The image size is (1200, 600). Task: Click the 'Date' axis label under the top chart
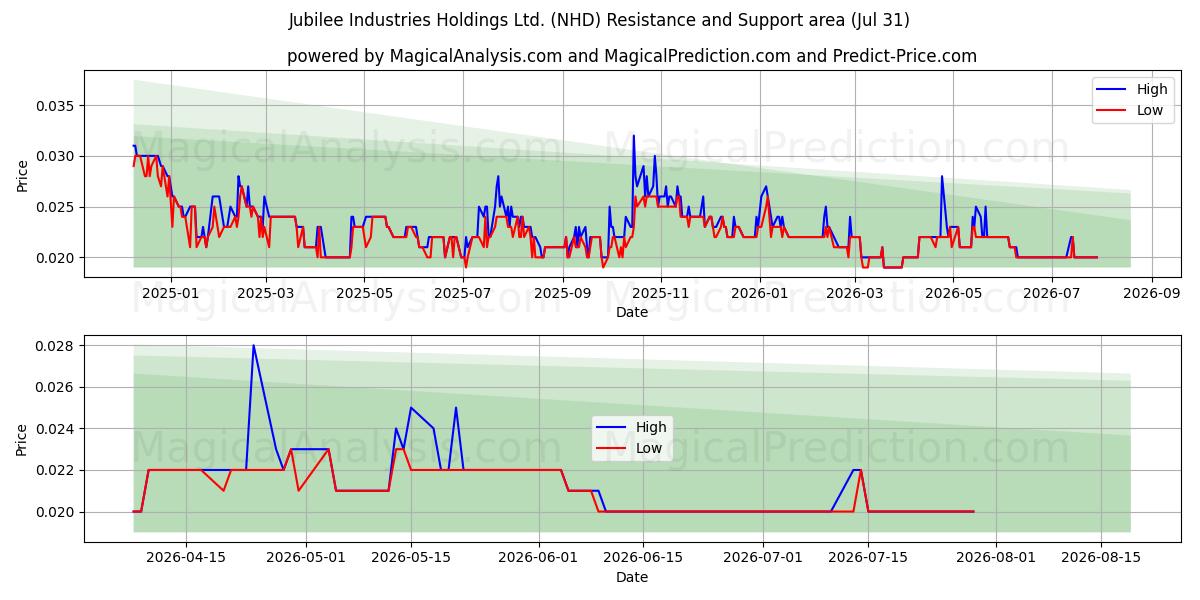coord(631,312)
